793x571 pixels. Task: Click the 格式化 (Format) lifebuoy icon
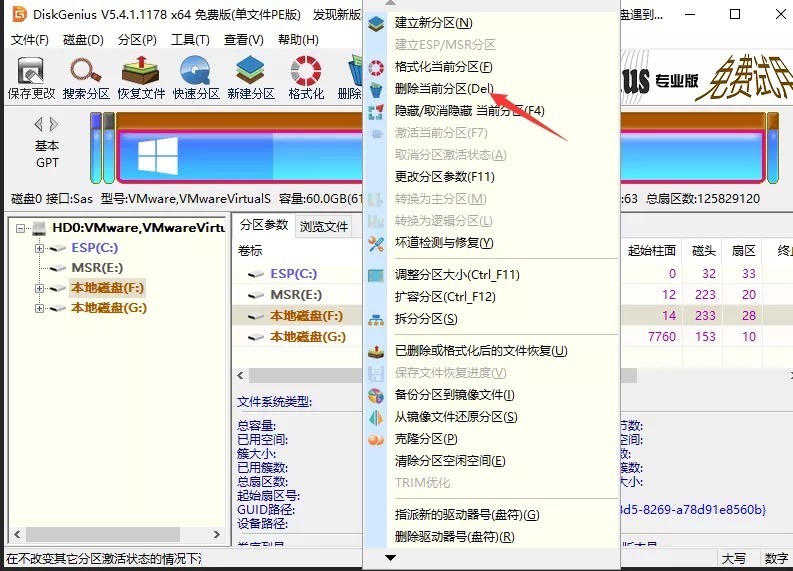point(306,76)
